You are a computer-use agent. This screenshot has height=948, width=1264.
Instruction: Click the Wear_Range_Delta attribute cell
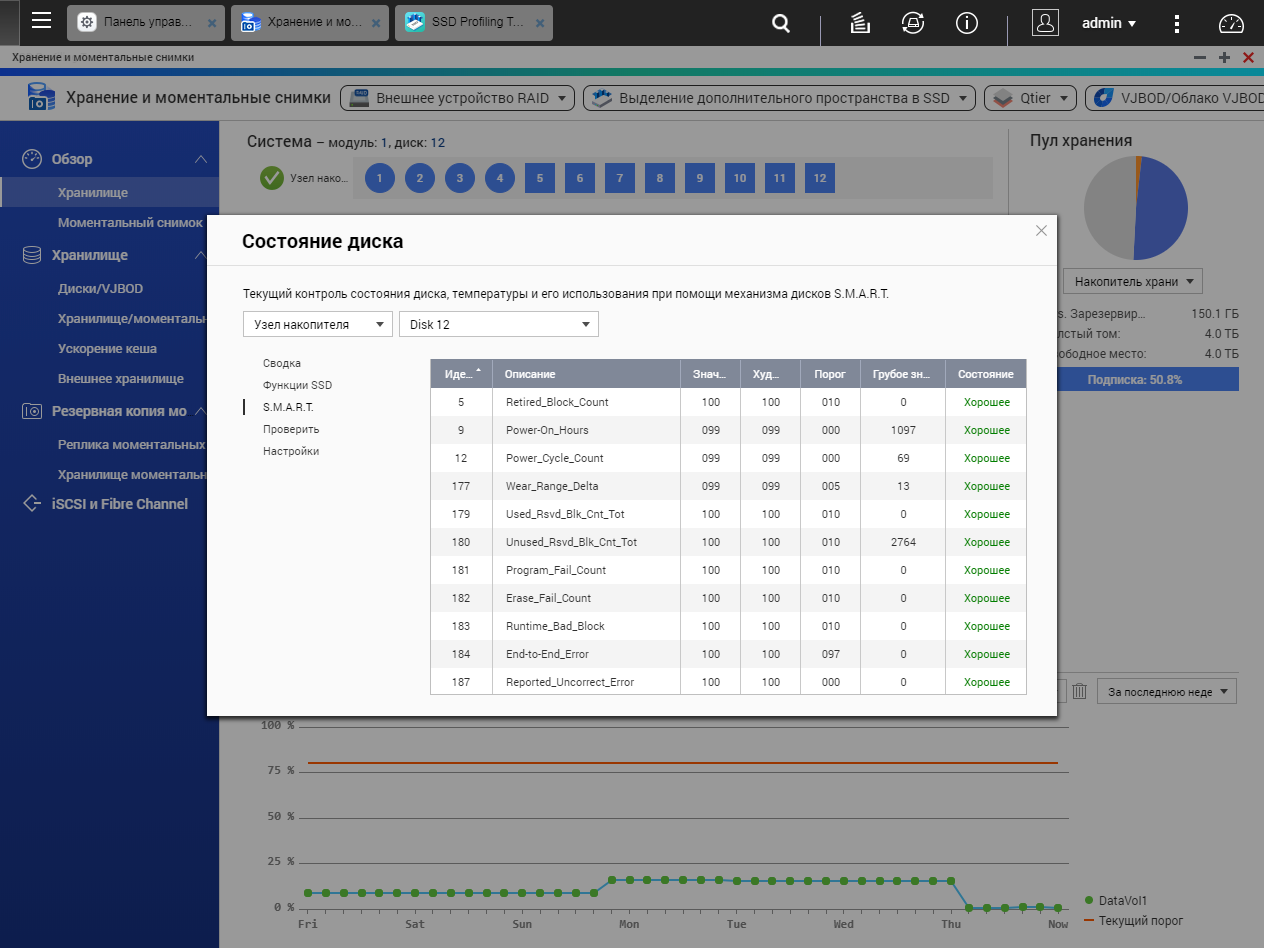coord(586,486)
